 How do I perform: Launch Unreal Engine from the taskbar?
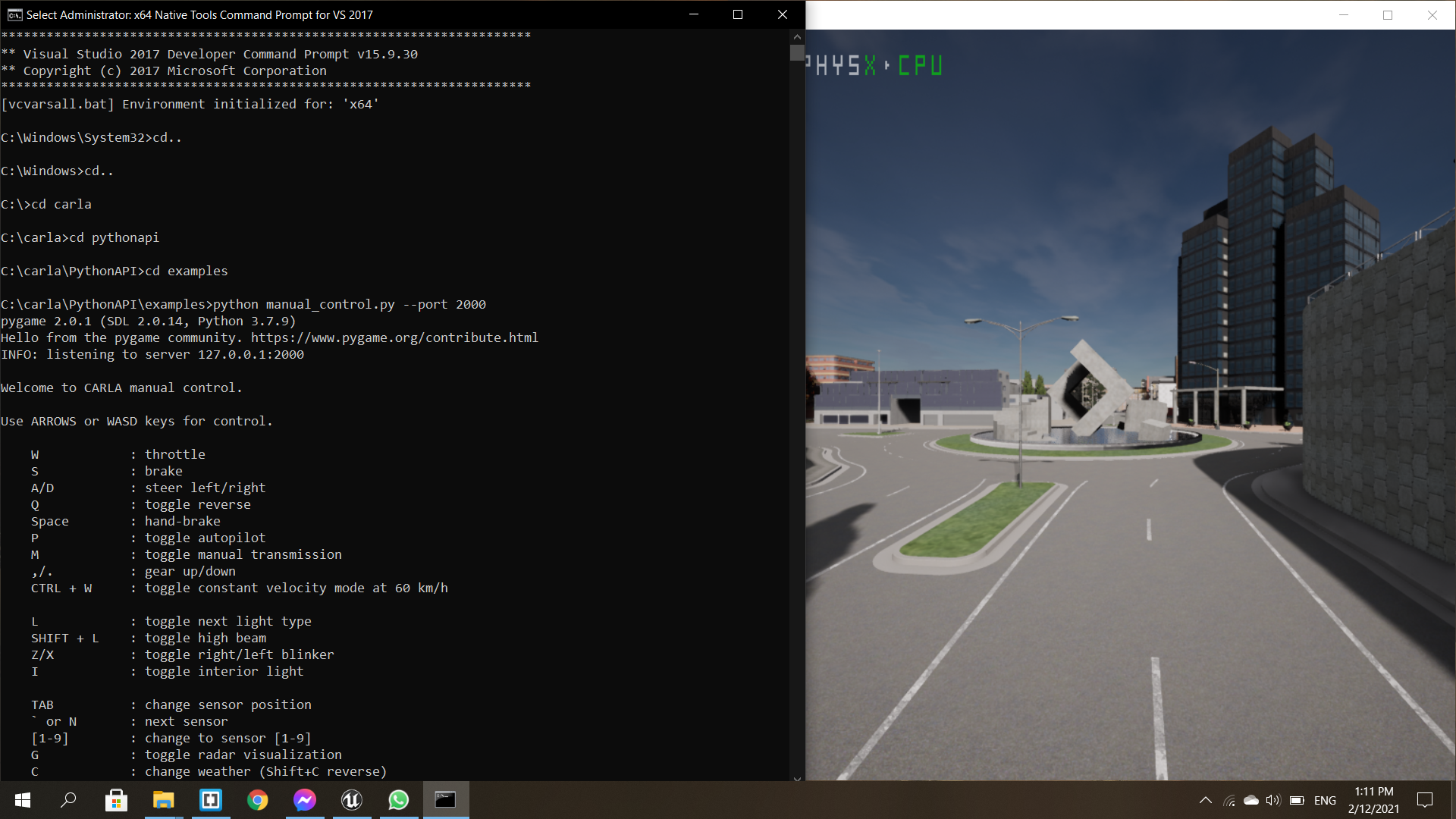[351, 800]
